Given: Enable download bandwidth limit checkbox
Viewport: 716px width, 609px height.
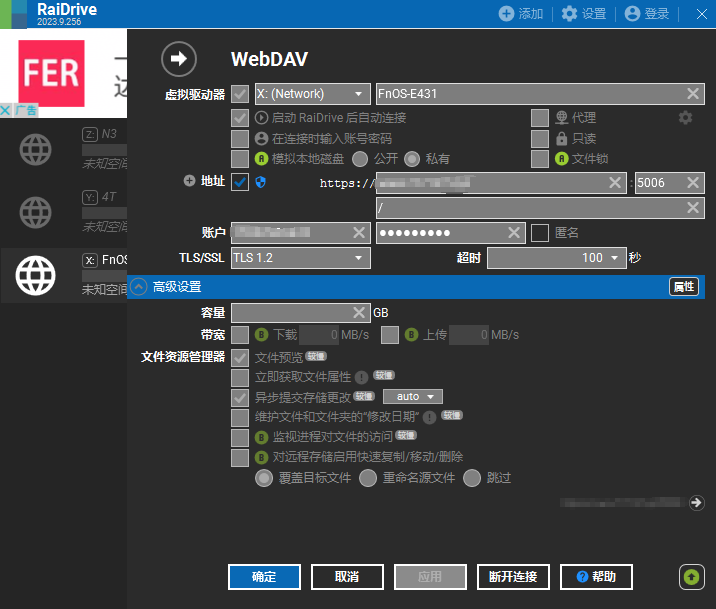Looking at the screenshot, I should coord(240,335).
